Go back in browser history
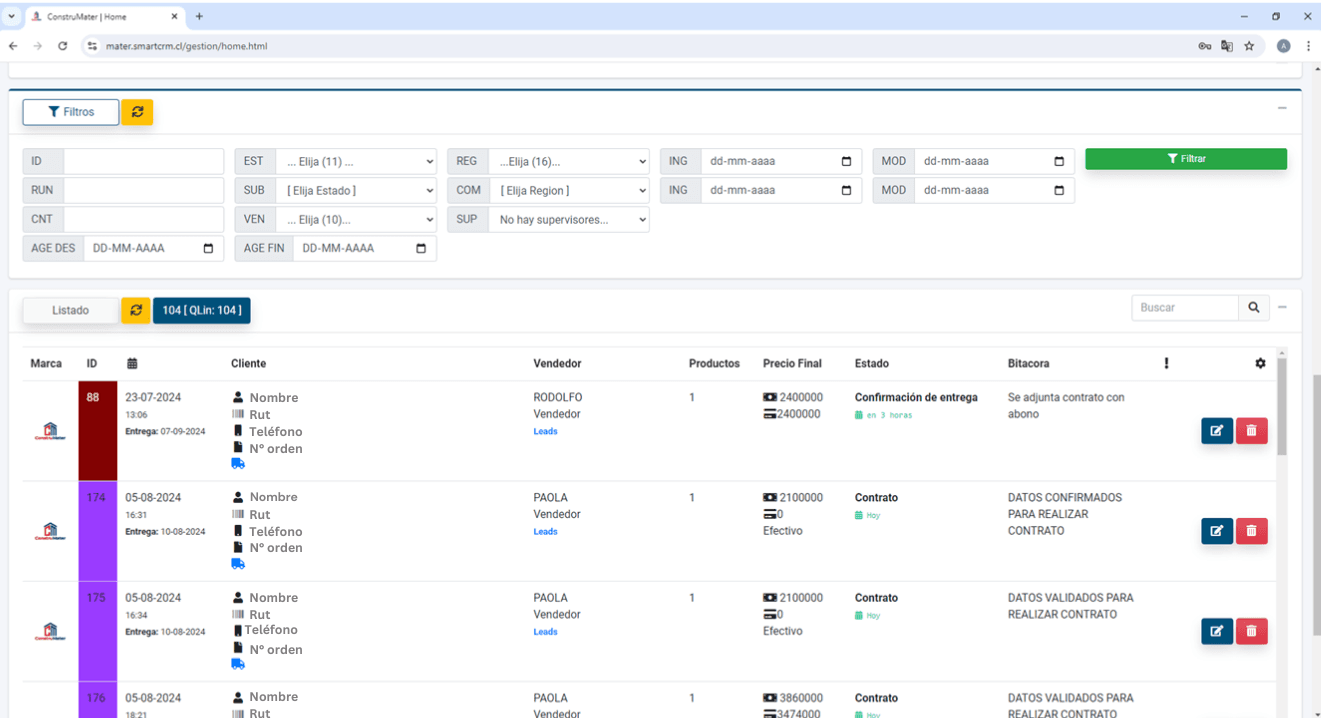Image resolution: width=1321 pixels, height=718 pixels. tap(13, 46)
